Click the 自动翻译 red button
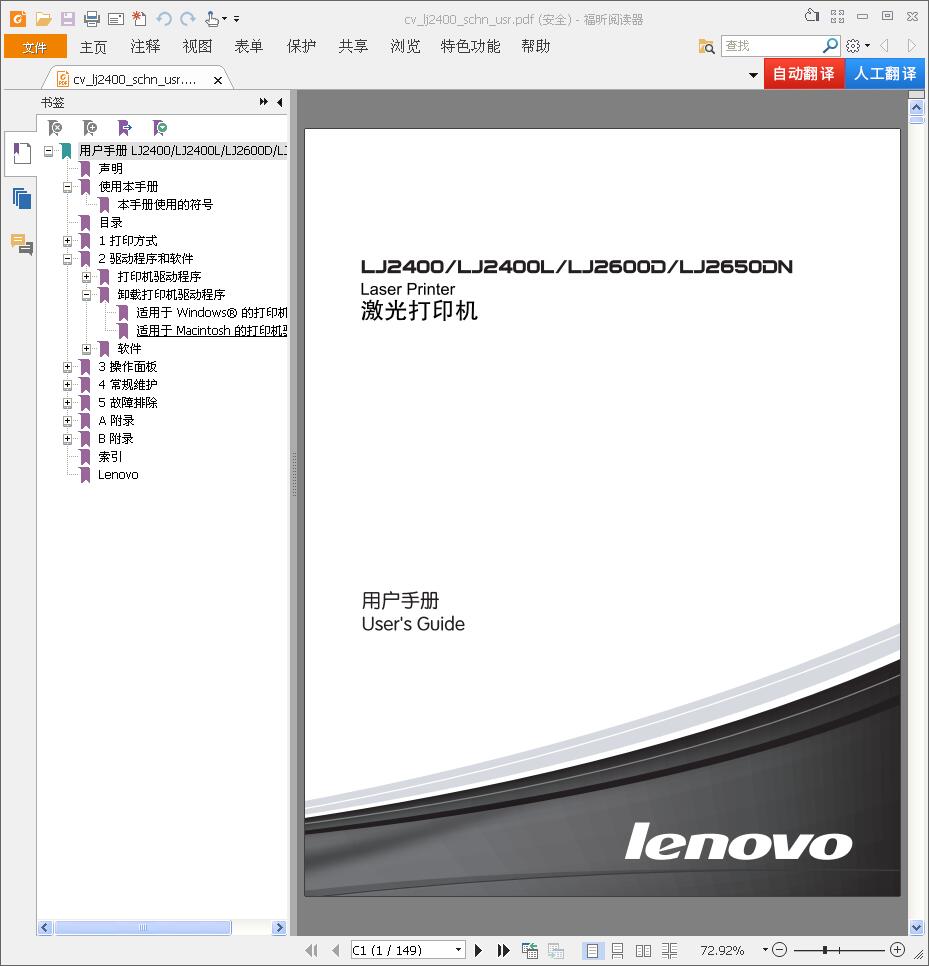 tap(804, 74)
